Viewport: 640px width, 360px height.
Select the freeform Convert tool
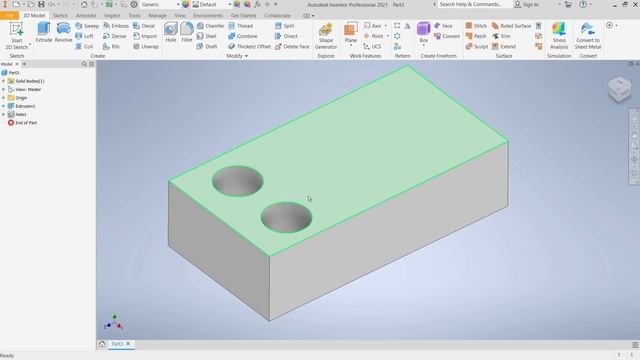click(447, 36)
